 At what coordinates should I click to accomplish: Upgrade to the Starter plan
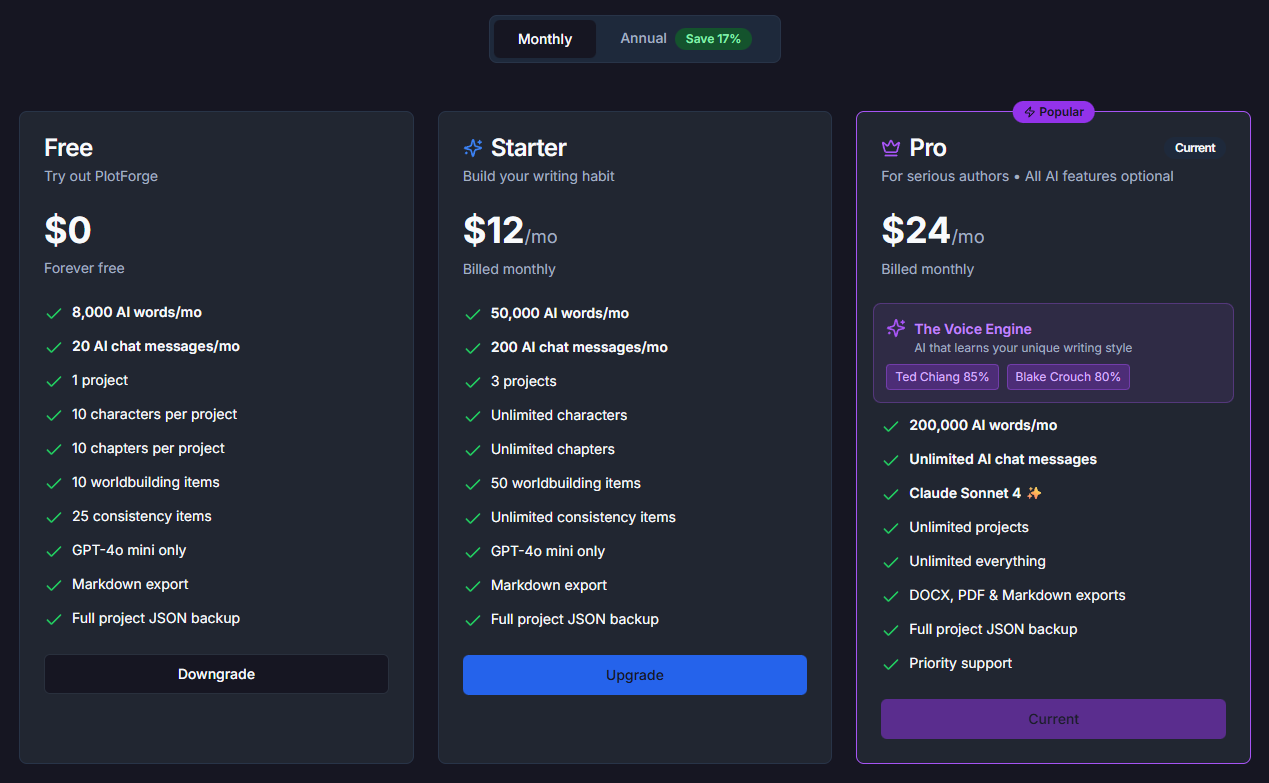[x=634, y=675]
